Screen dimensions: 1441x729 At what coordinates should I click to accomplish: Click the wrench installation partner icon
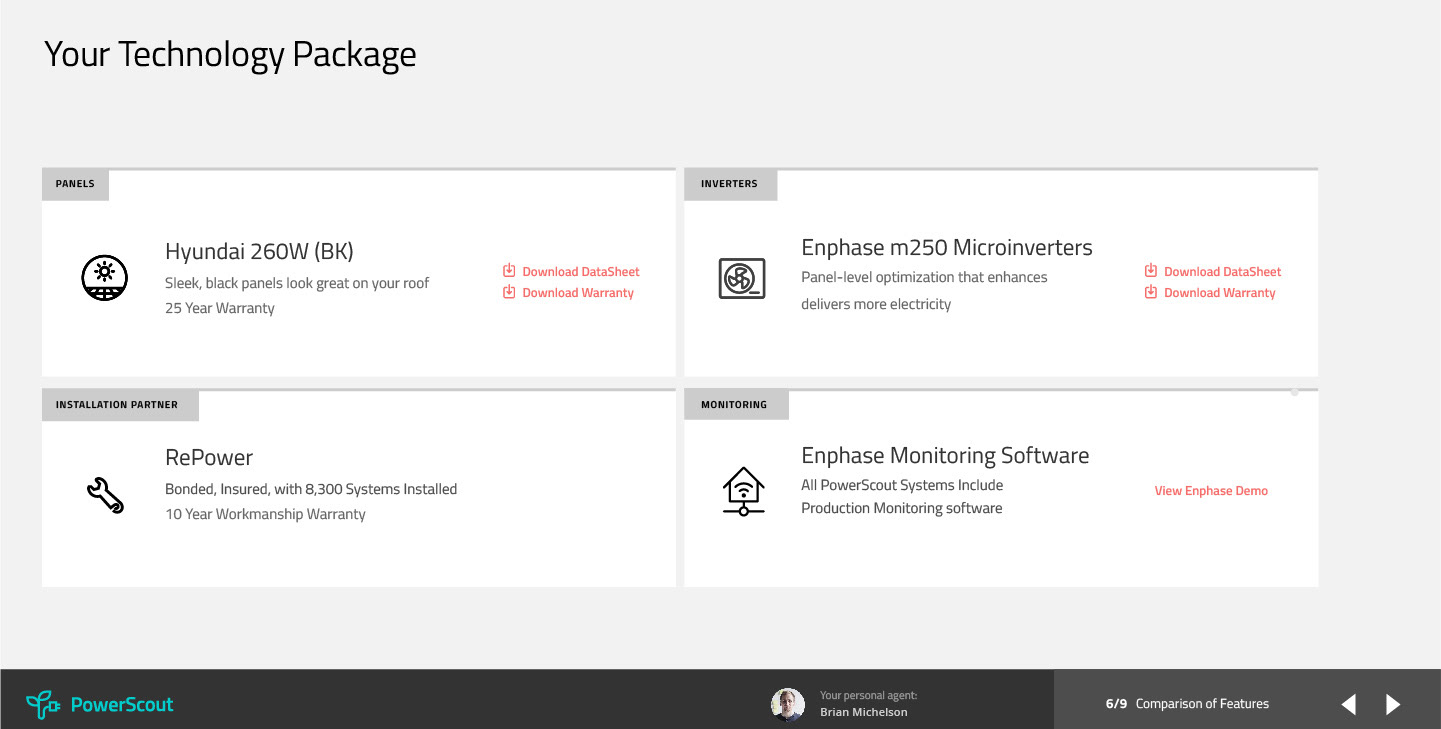coord(104,494)
